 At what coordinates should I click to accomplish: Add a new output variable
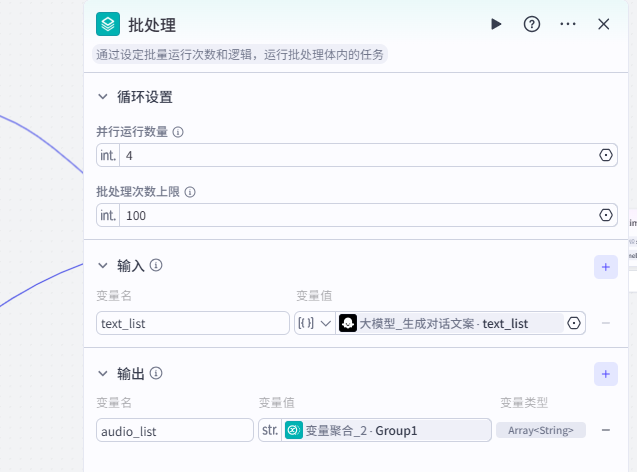[x=605, y=374]
